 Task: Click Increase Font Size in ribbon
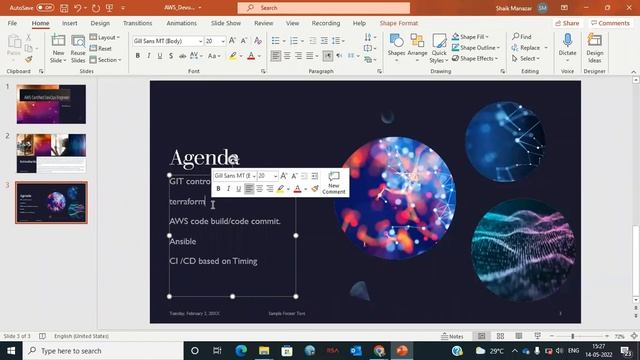click(x=232, y=41)
